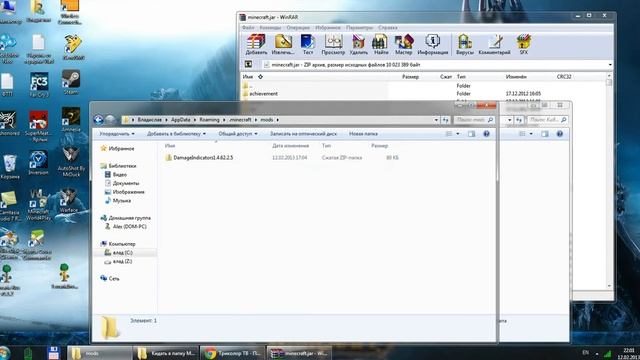Click the Explorer refresh button beside address bar
The width and height of the screenshot is (640, 360).
click(x=445, y=120)
